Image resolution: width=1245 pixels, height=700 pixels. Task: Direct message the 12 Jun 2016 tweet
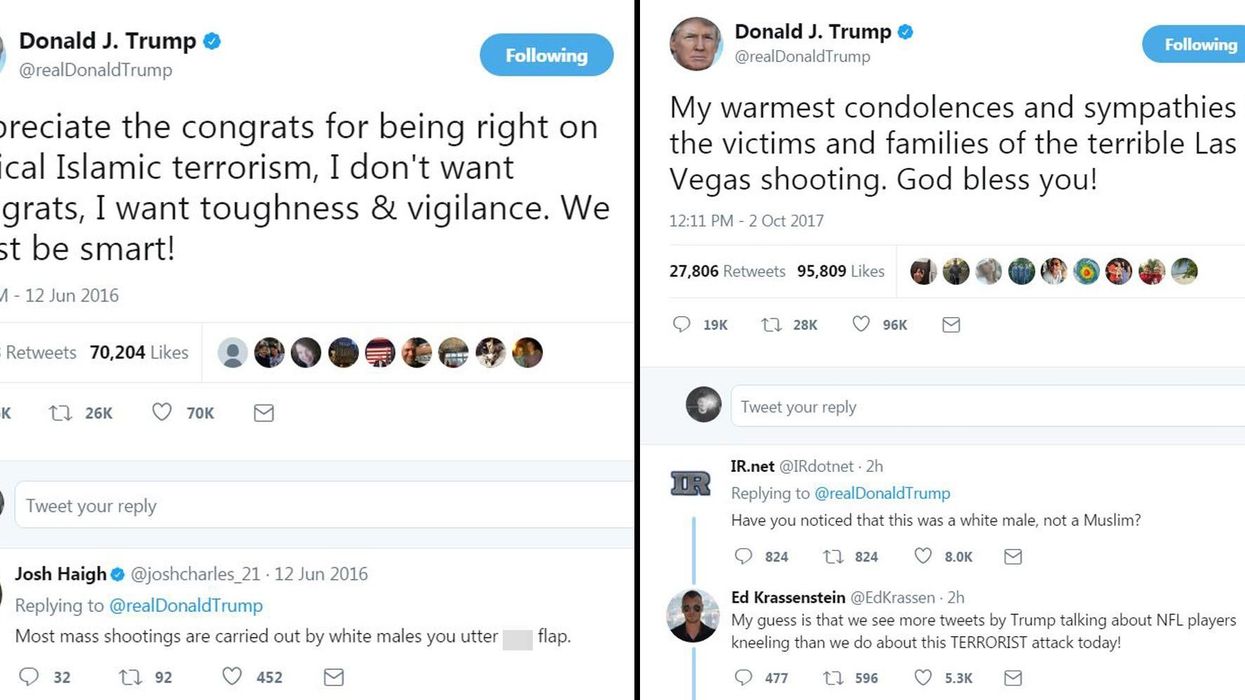[x=264, y=412]
